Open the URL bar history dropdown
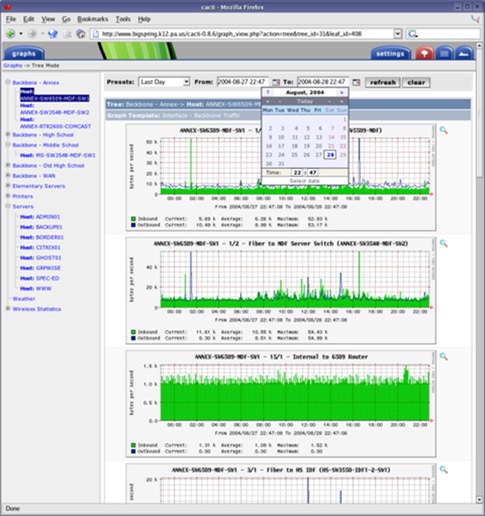The height and width of the screenshot is (516, 485). tap(397, 34)
